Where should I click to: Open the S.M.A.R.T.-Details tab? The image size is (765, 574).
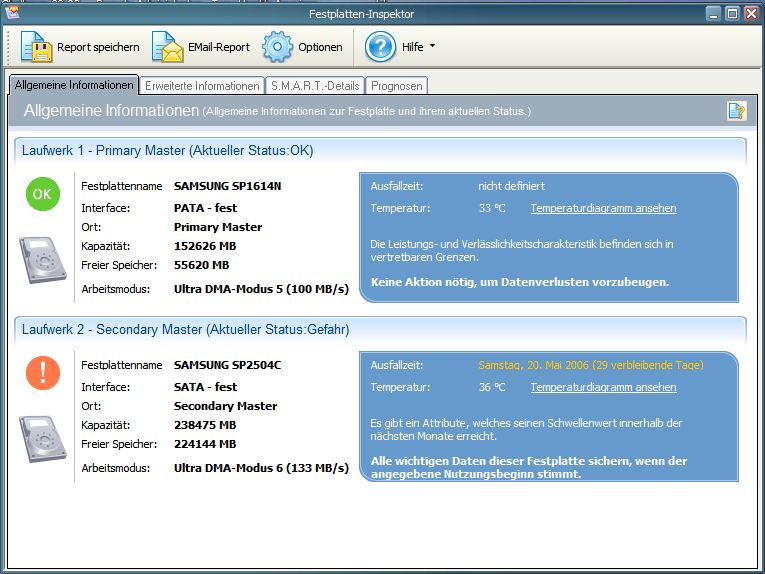point(315,86)
